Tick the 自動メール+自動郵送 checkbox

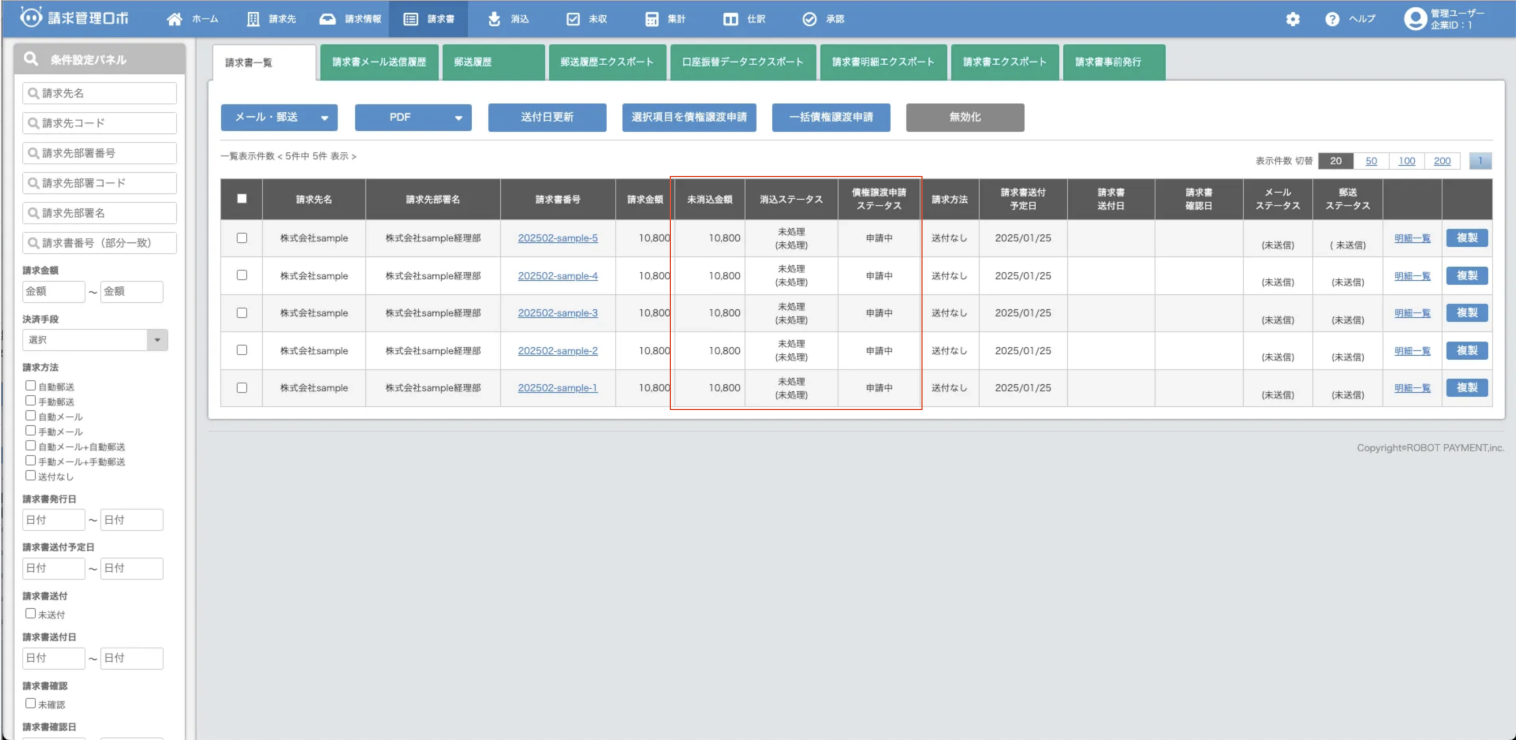click(31, 446)
